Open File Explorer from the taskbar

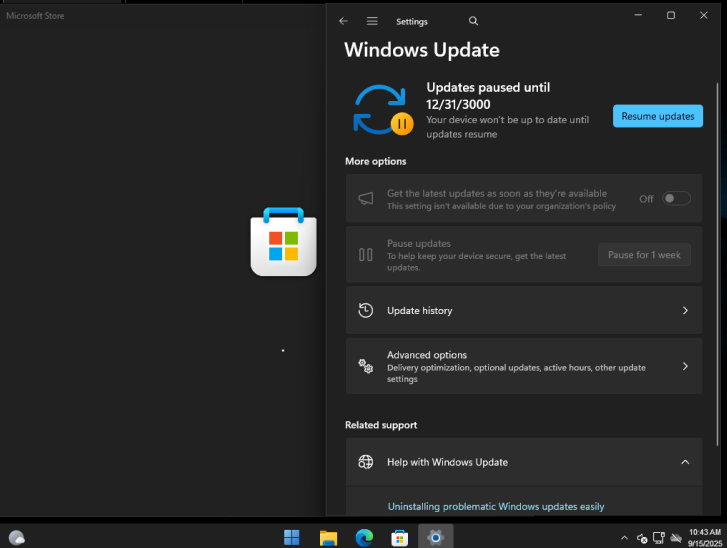coord(328,538)
